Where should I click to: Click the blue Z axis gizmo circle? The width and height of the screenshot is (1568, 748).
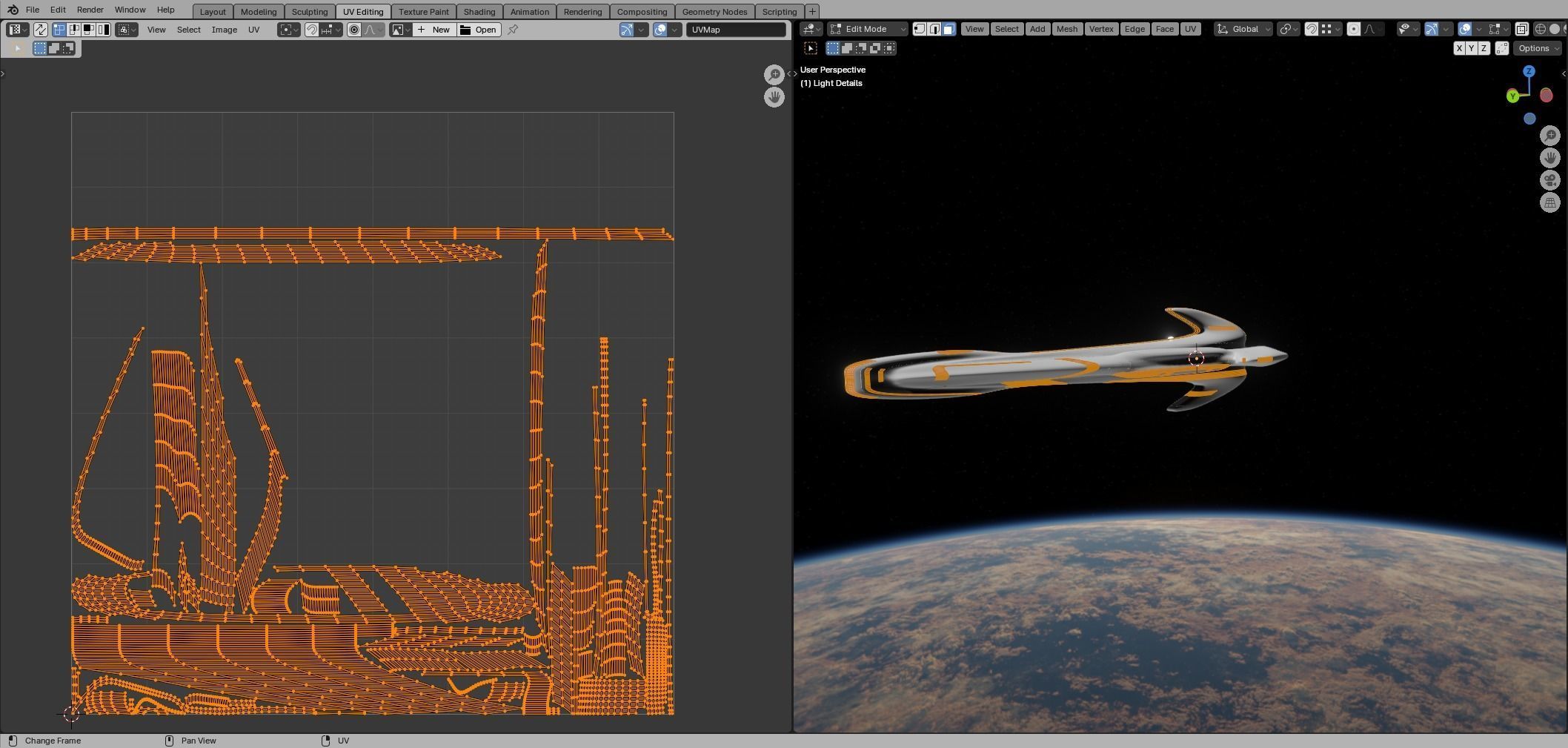[1529, 71]
